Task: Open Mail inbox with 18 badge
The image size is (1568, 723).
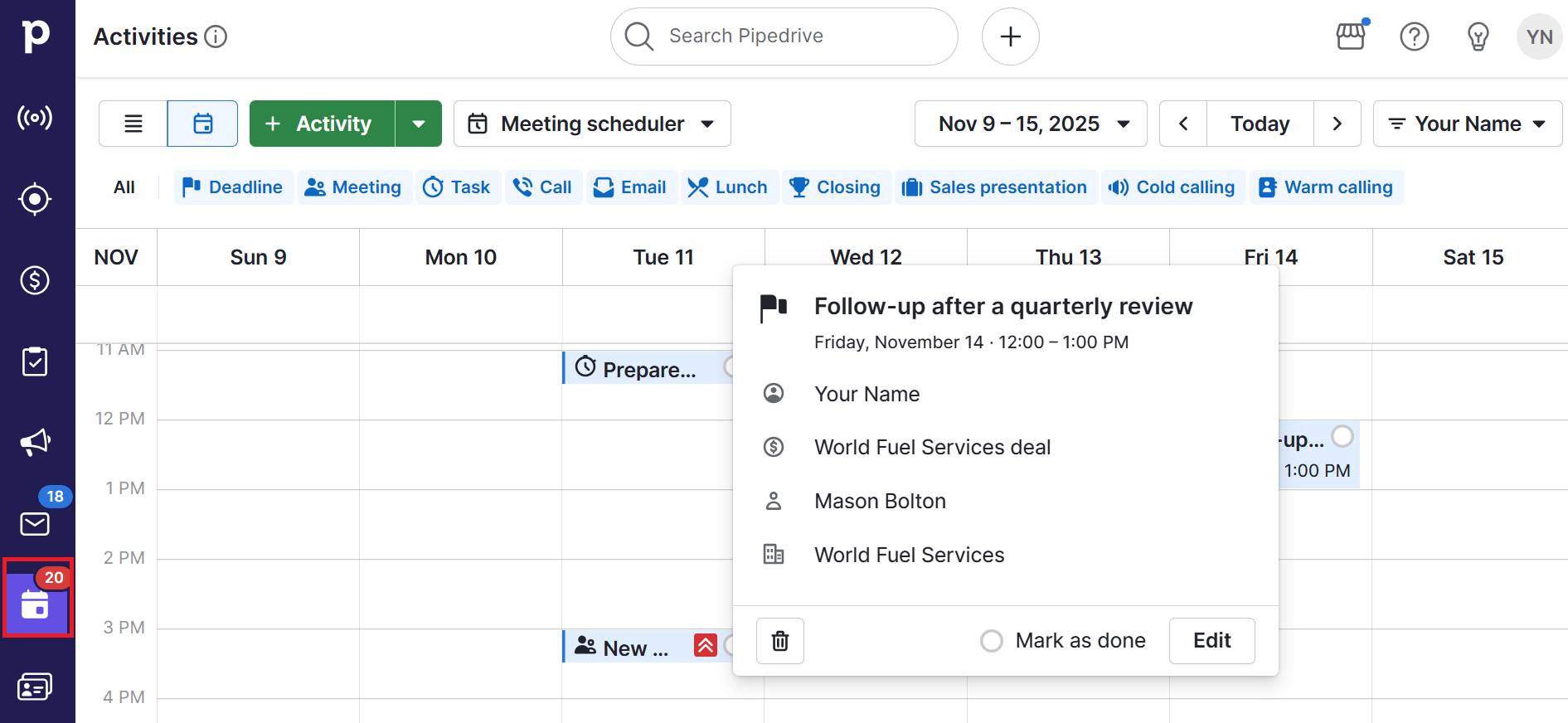Action: coord(35,523)
